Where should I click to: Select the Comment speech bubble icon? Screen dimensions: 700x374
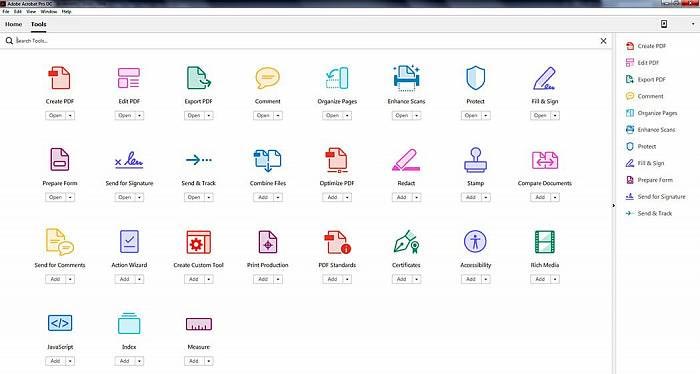click(x=267, y=78)
